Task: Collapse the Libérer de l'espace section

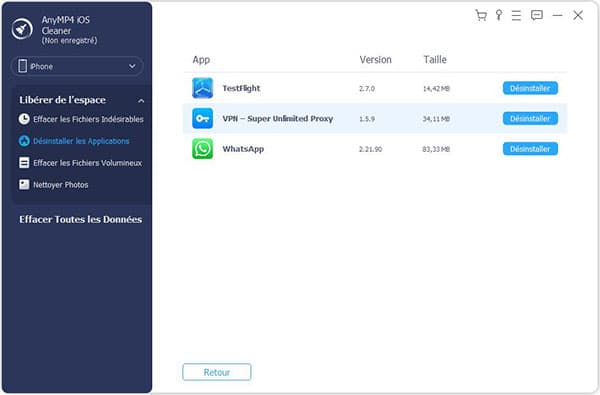Action: tap(141, 101)
